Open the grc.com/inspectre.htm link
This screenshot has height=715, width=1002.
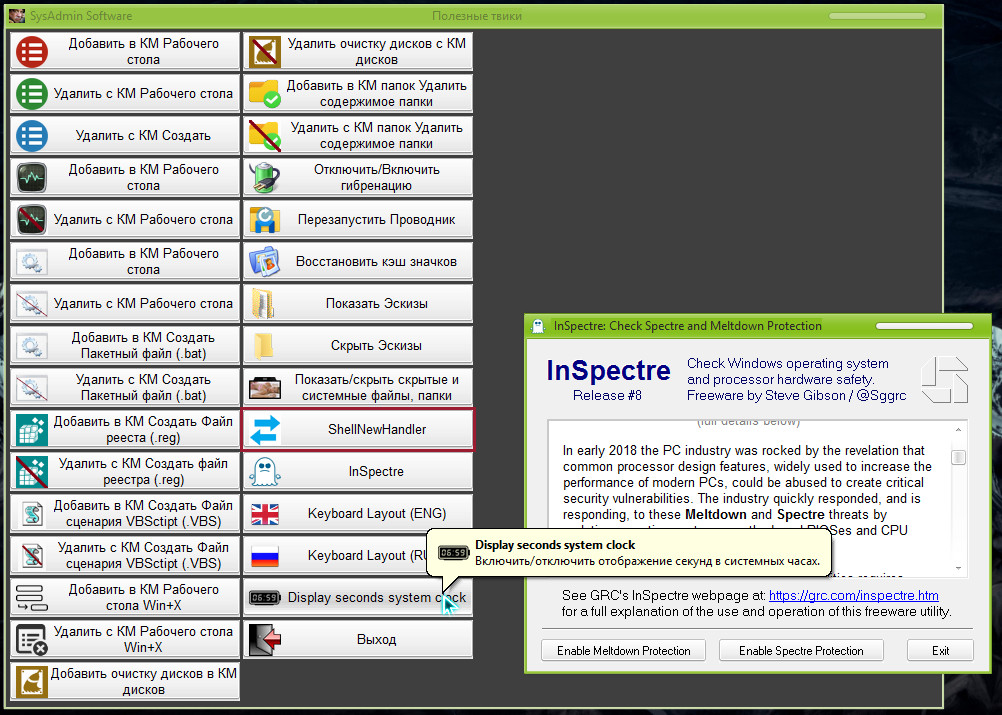(853, 596)
